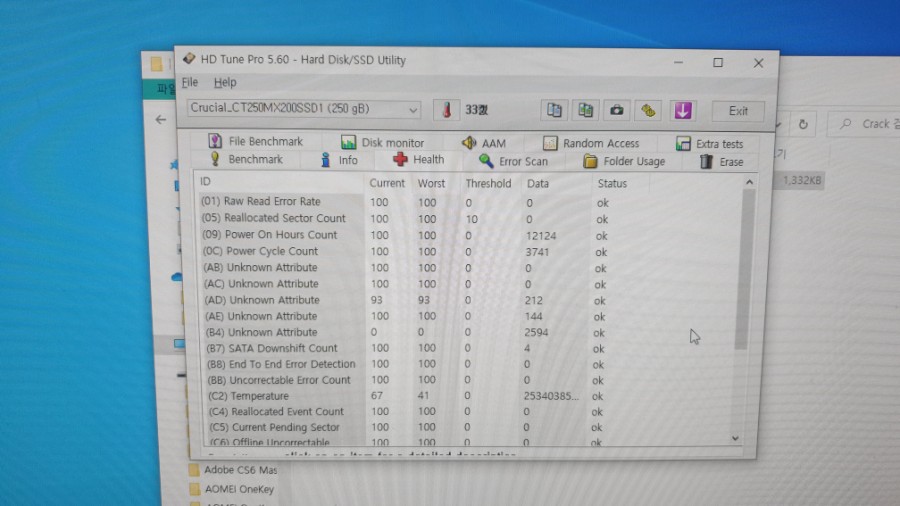Click the back arrow in Explorer window
This screenshot has width=900, height=506.
click(161, 119)
